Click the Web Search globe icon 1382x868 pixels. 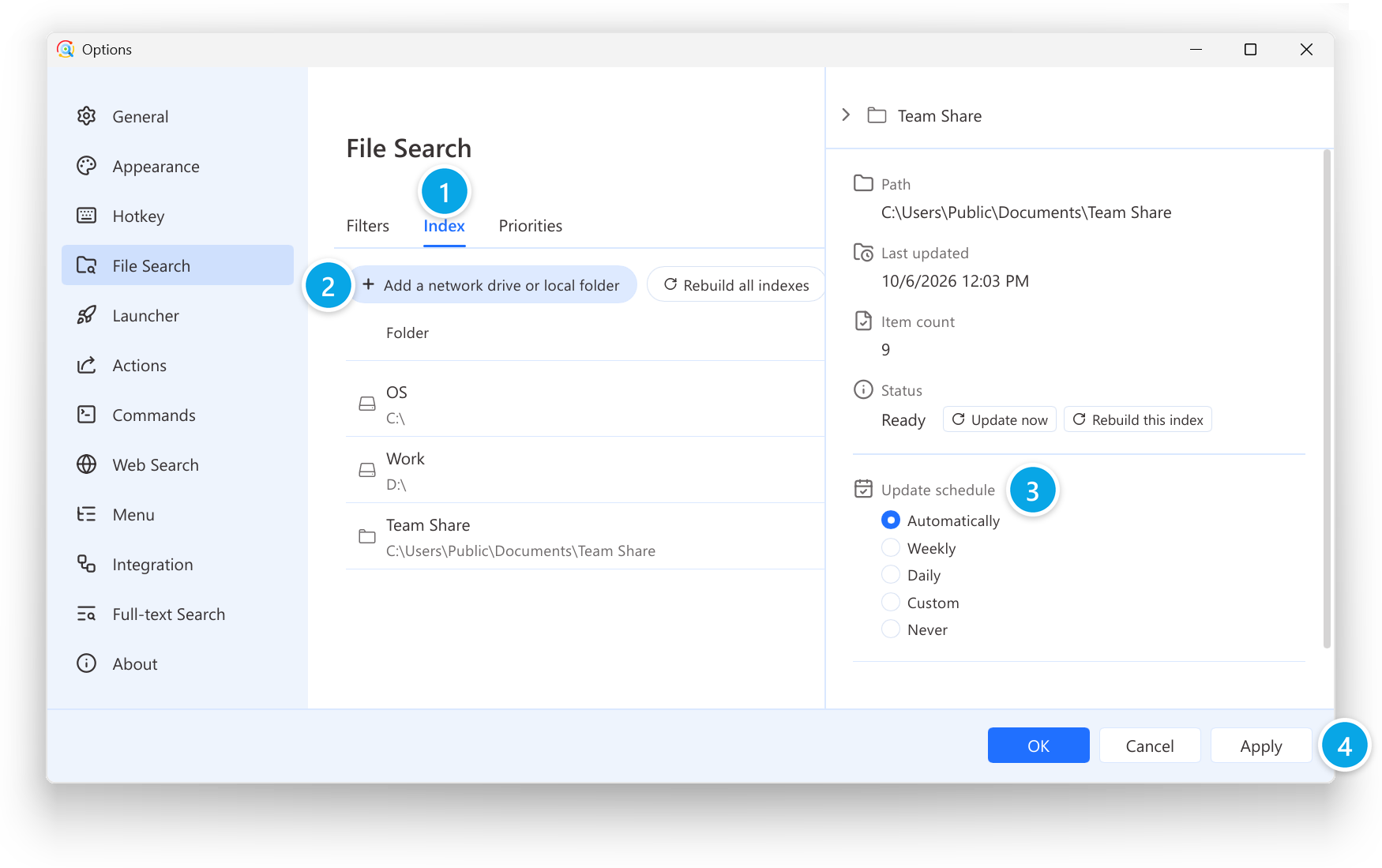point(86,464)
